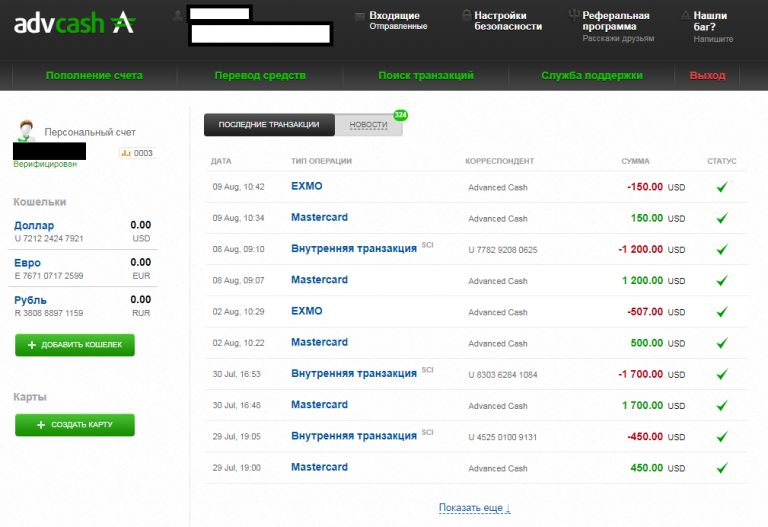The width and height of the screenshot is (768, 527).
Task: Click status checkmark for 500.00 Mastercard row
Action: pos(722,343)
